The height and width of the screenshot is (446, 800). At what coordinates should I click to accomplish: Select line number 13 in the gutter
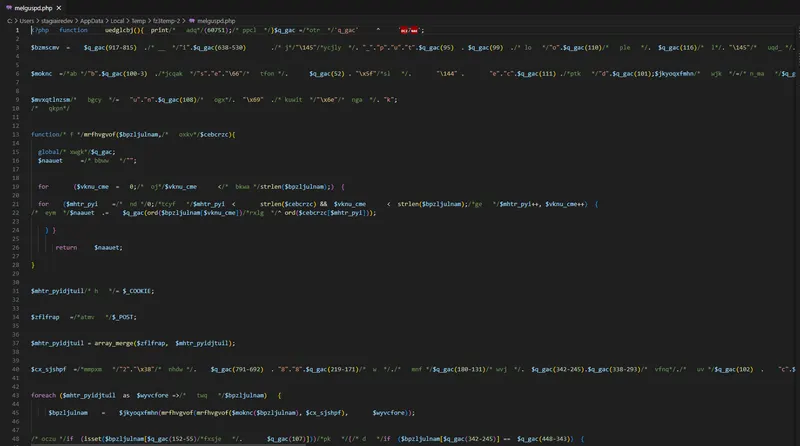(15, 135)
